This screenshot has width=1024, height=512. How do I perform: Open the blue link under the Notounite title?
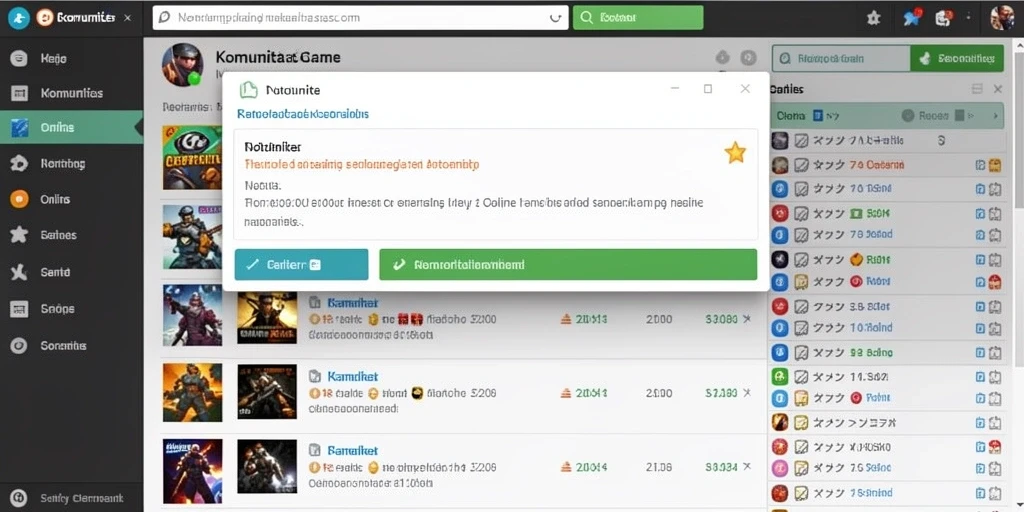(303, 114)
